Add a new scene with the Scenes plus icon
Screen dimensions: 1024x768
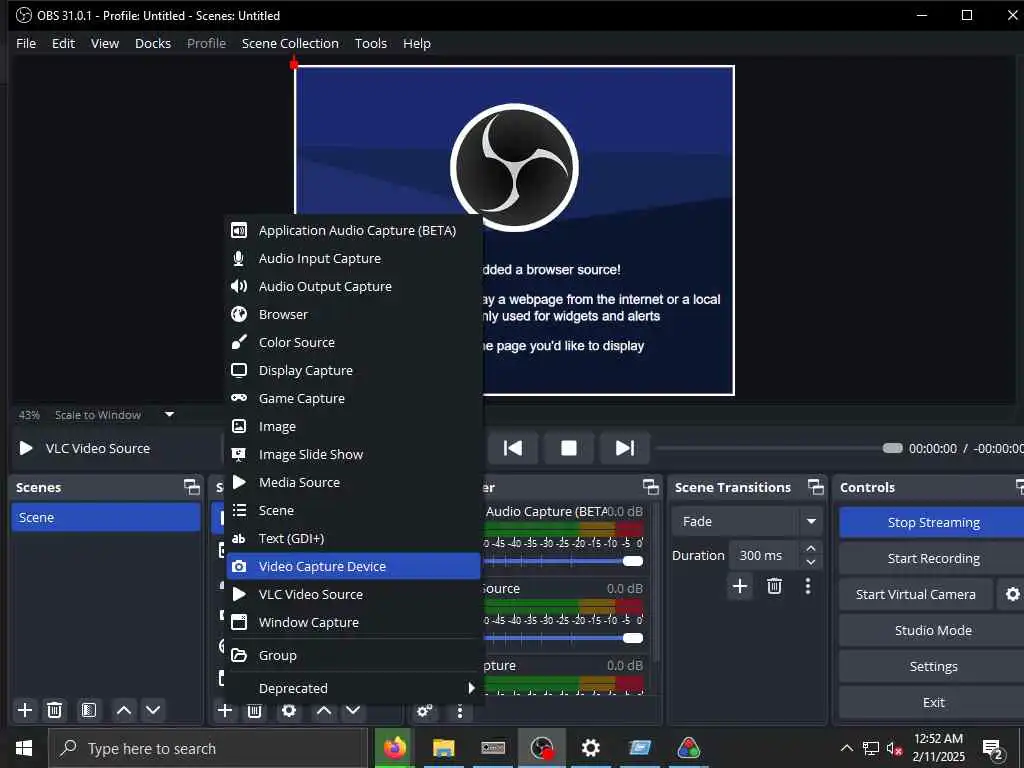click(25, 710)
